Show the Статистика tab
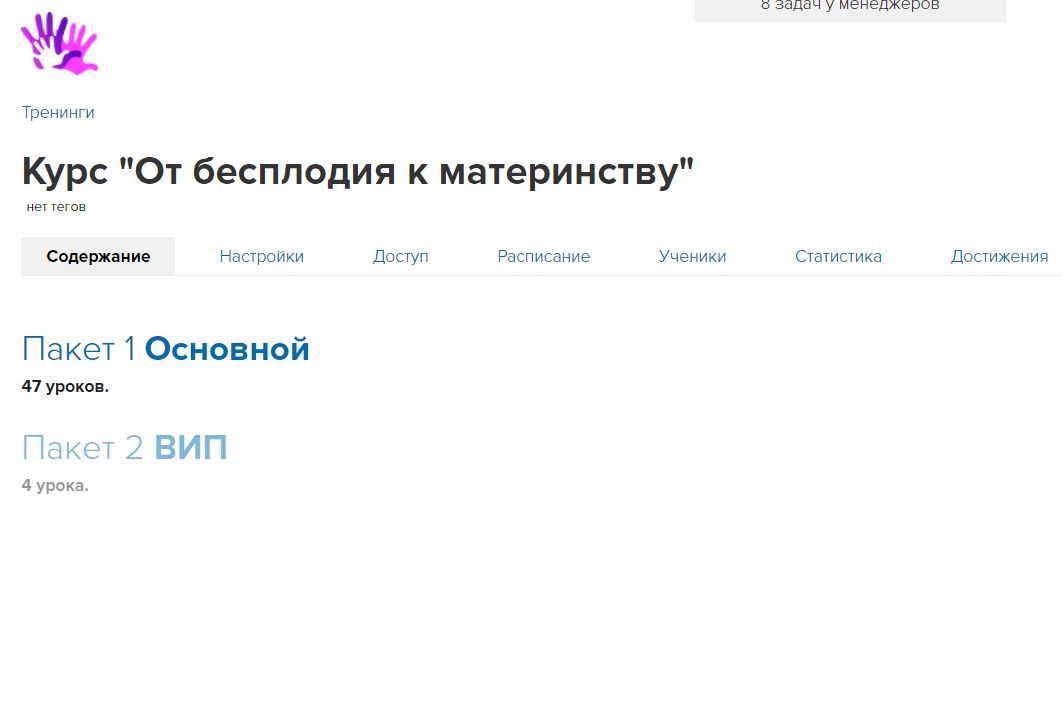 click(x=838, y=257)
